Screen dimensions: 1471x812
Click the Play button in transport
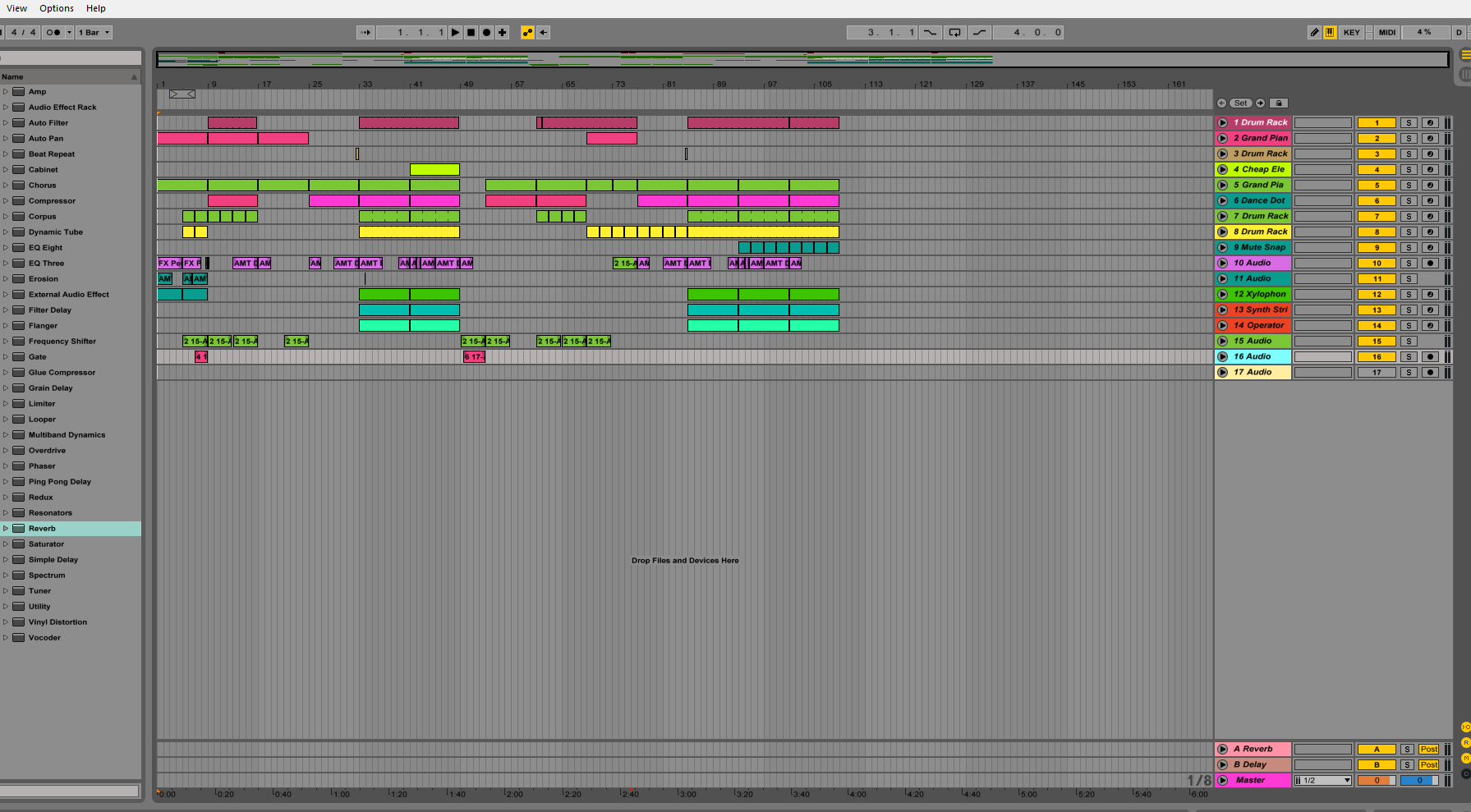455,33
